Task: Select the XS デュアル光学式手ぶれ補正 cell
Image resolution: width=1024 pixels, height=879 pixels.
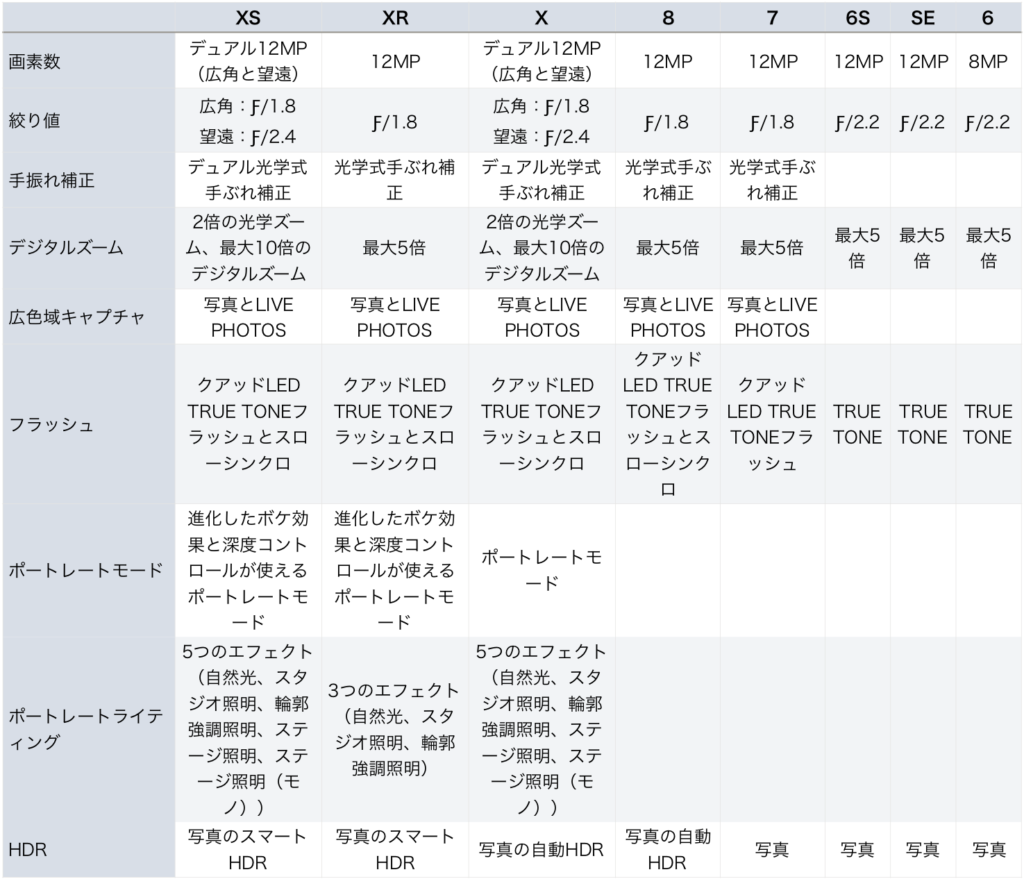Action: [x=248, y=180]
